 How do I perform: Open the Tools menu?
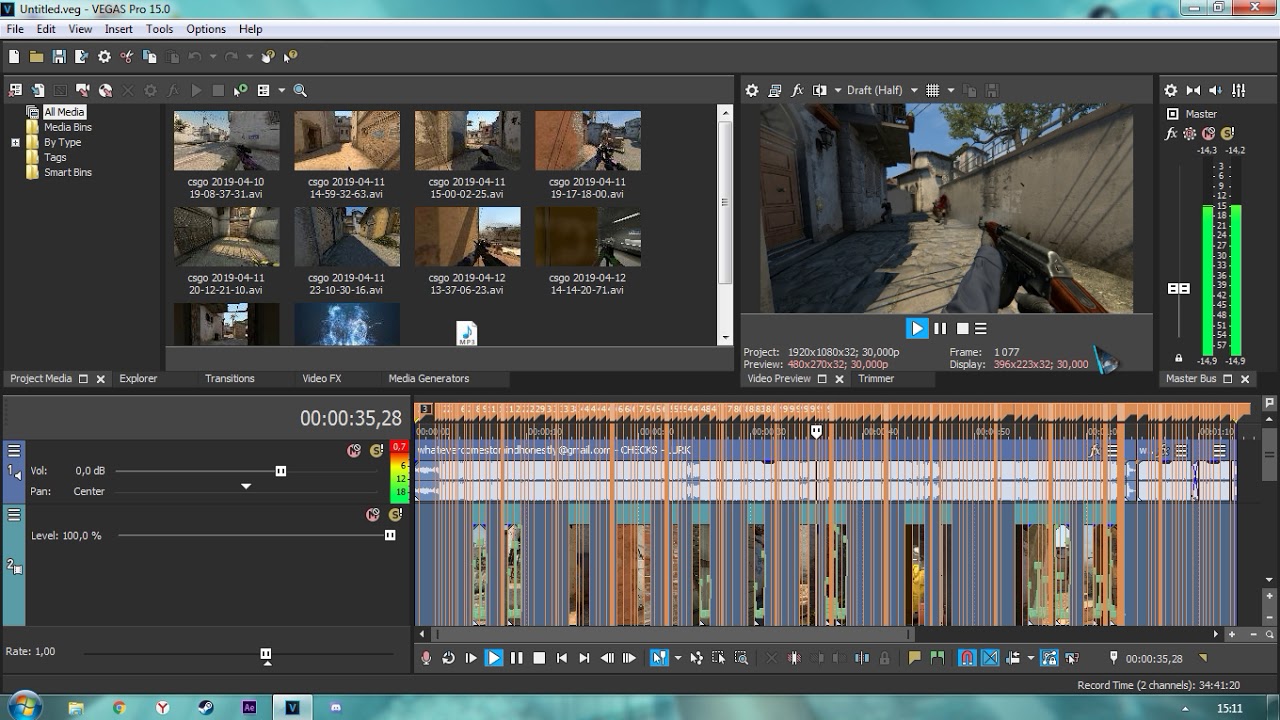160,29
